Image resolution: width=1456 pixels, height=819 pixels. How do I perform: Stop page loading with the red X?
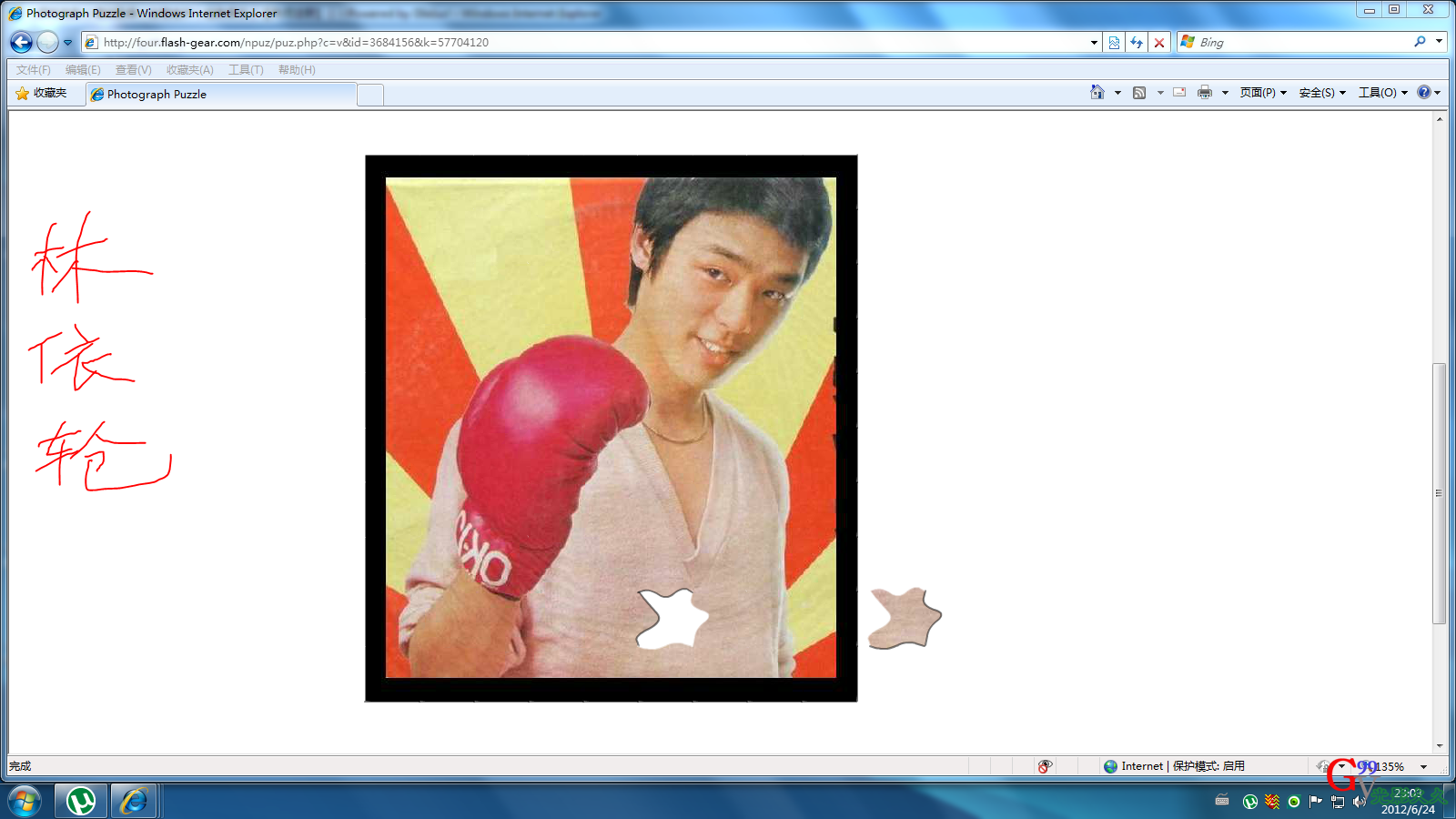tap(1159, 42)
